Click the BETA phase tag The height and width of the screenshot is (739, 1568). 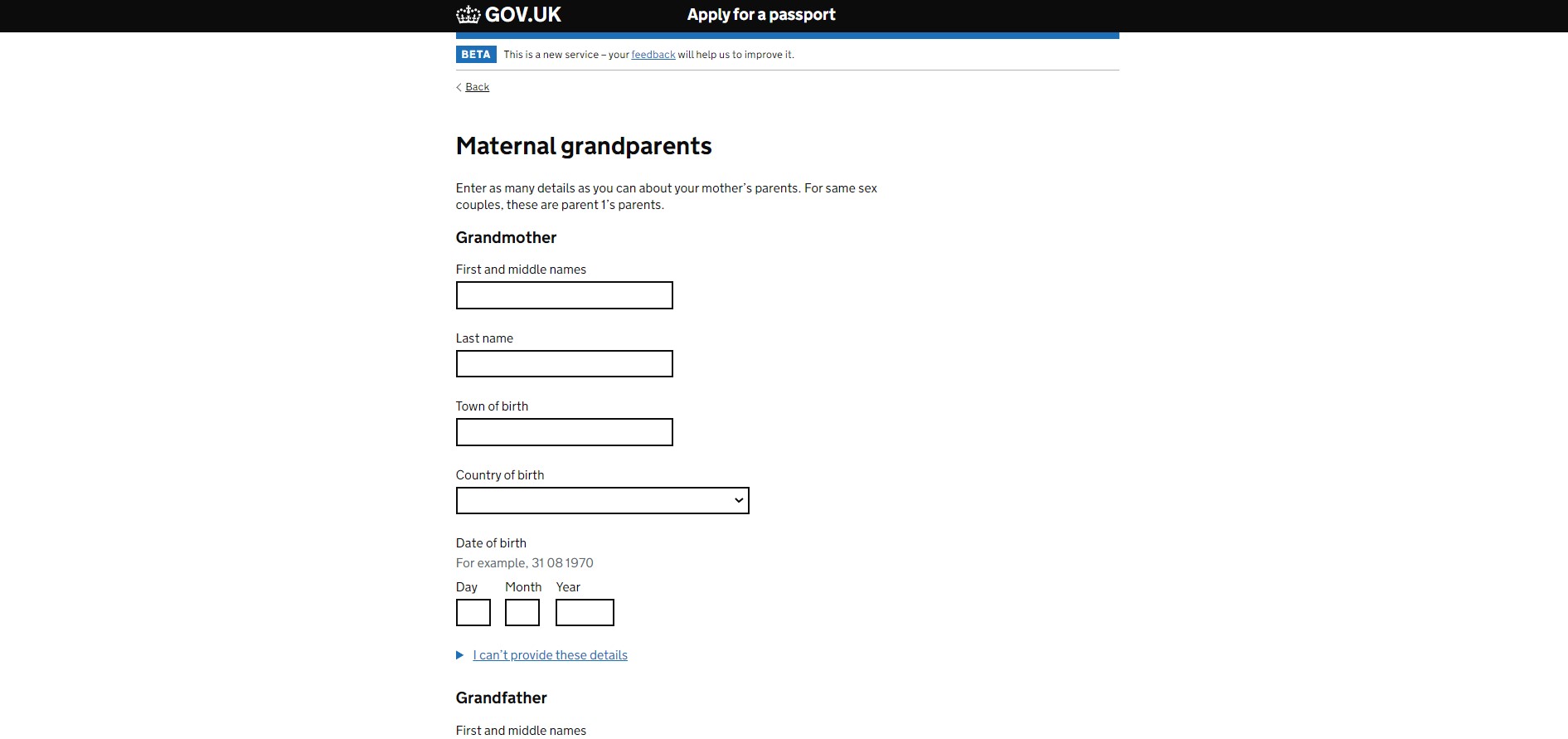click(x=476, y=55)
